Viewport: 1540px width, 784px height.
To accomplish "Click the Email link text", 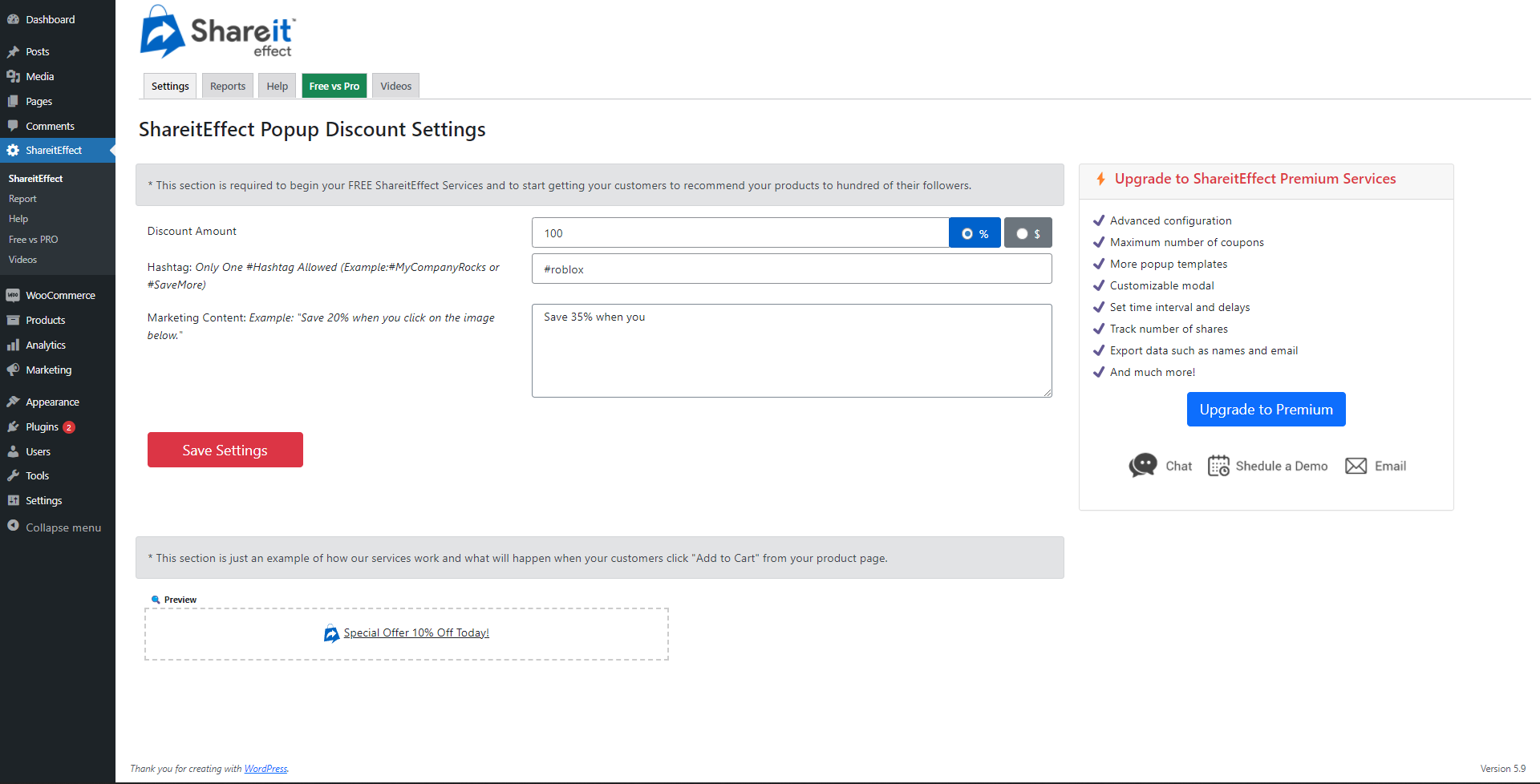I will (x=1391, y=466).
